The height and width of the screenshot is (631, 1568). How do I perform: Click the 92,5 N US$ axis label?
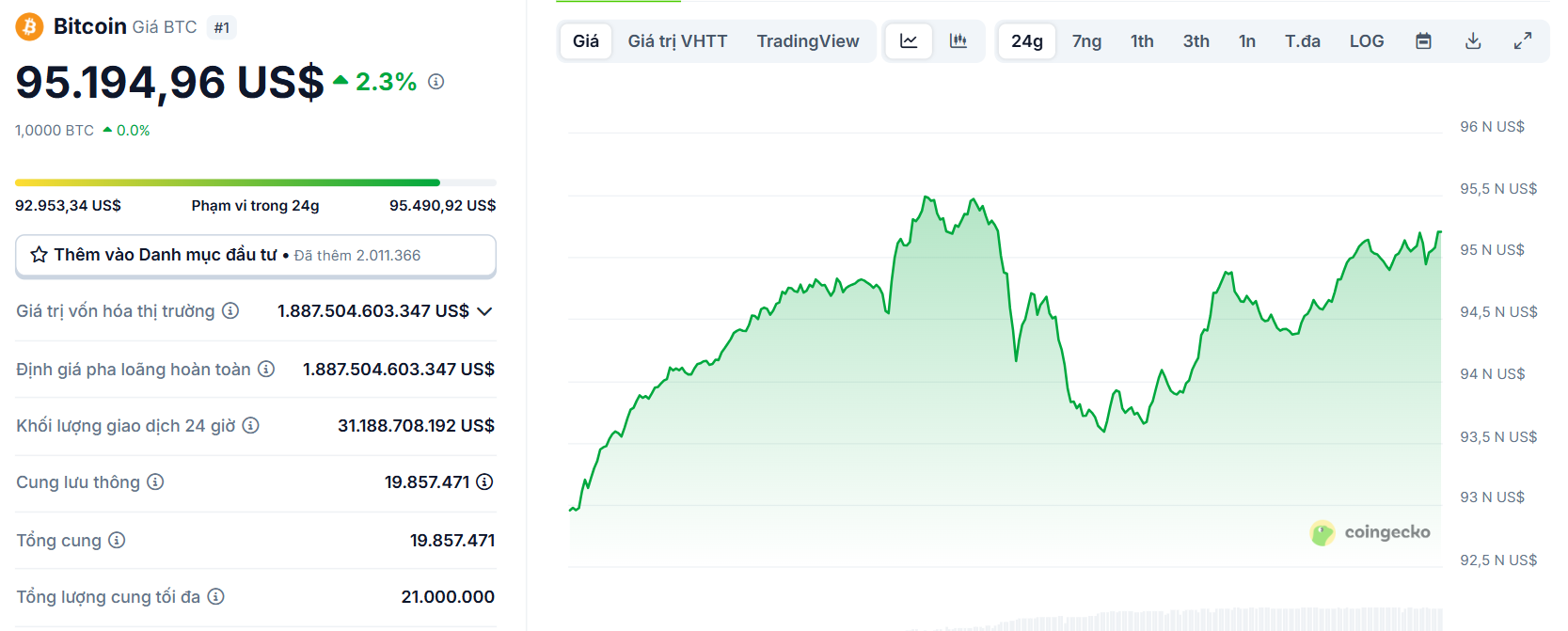click(x=1498, y=560)
